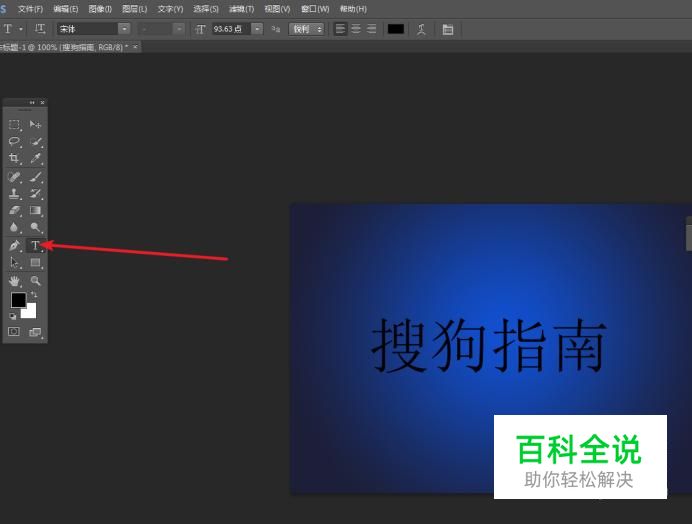Open the anti-aliasing 锐利 dropdown
Screen dimensions: 692x524
coord(307,29)
